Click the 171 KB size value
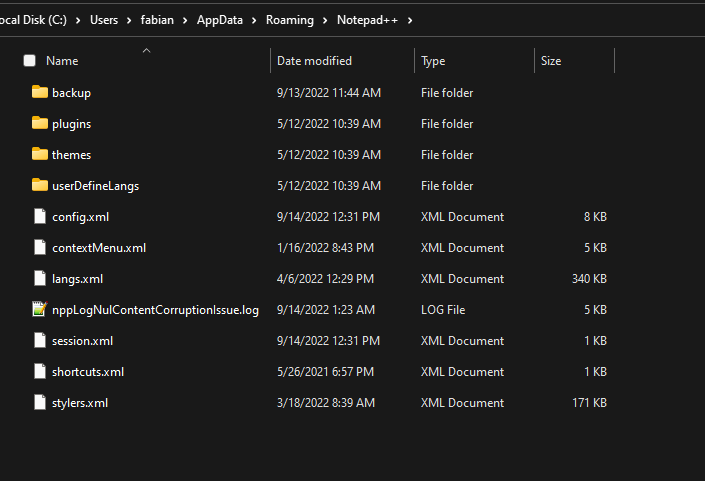The height and width of the screenshot is (481, 705). [x=589, y=403]
